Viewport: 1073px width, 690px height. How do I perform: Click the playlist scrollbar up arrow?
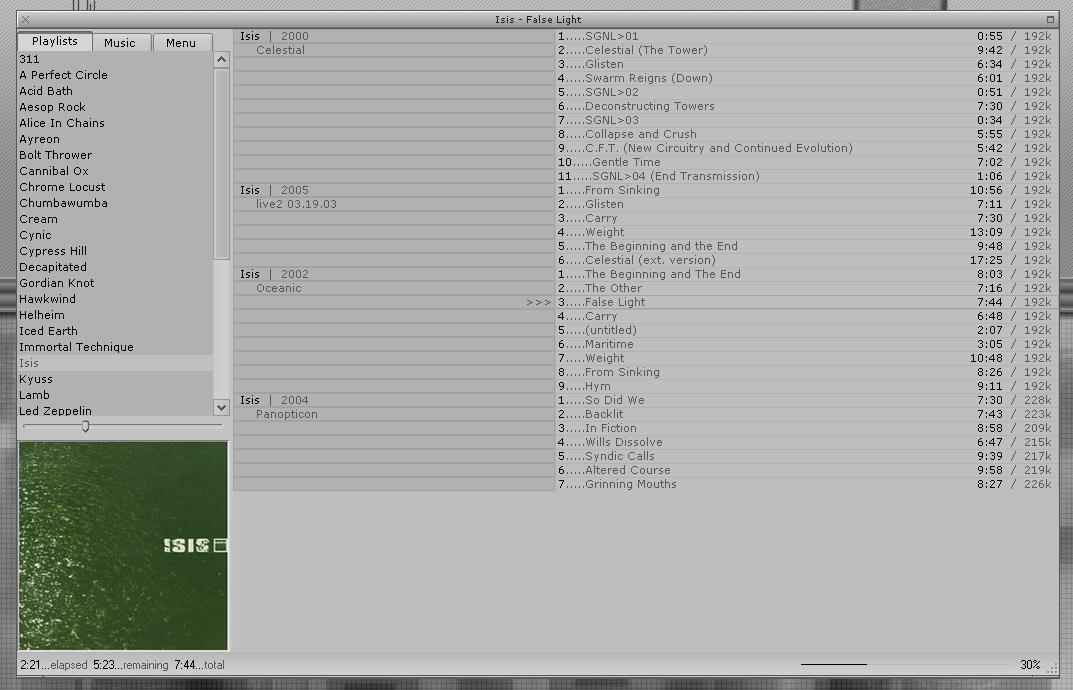tap(221, 60)
